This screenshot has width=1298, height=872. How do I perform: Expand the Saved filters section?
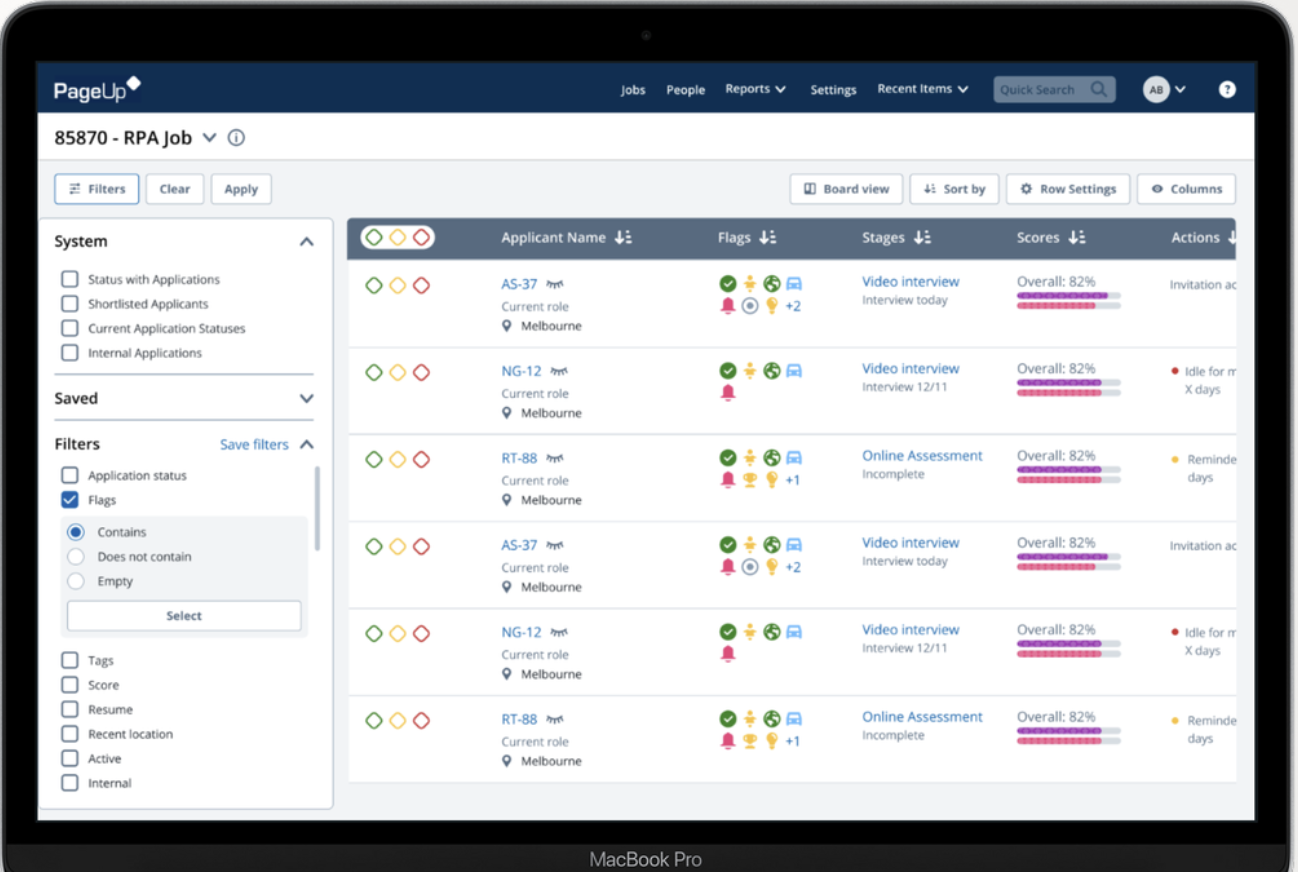307,397
